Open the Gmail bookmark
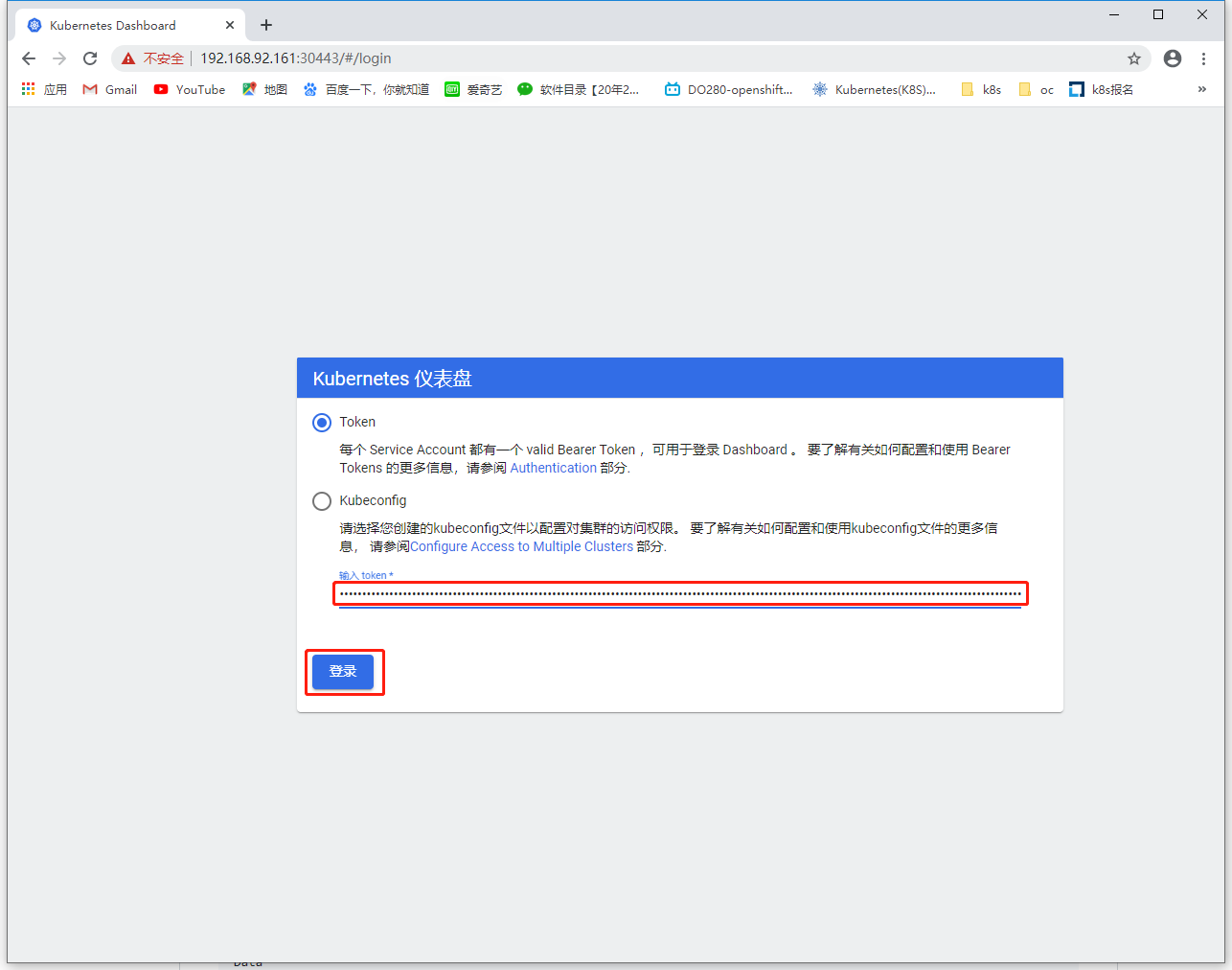This screenshot has height=970, width=1232. (110, 89)
